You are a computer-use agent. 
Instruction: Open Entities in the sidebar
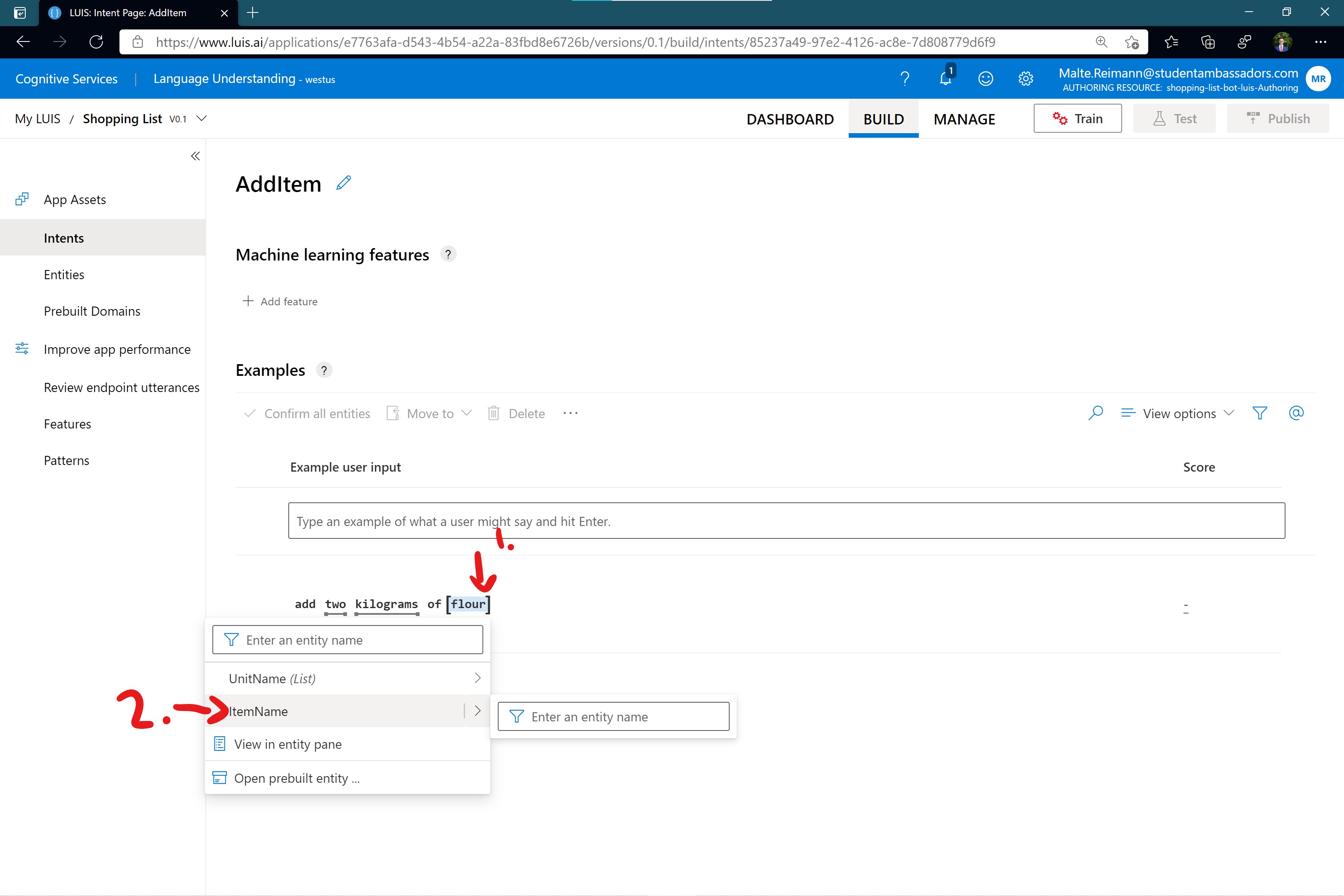[x=64, y=275]
